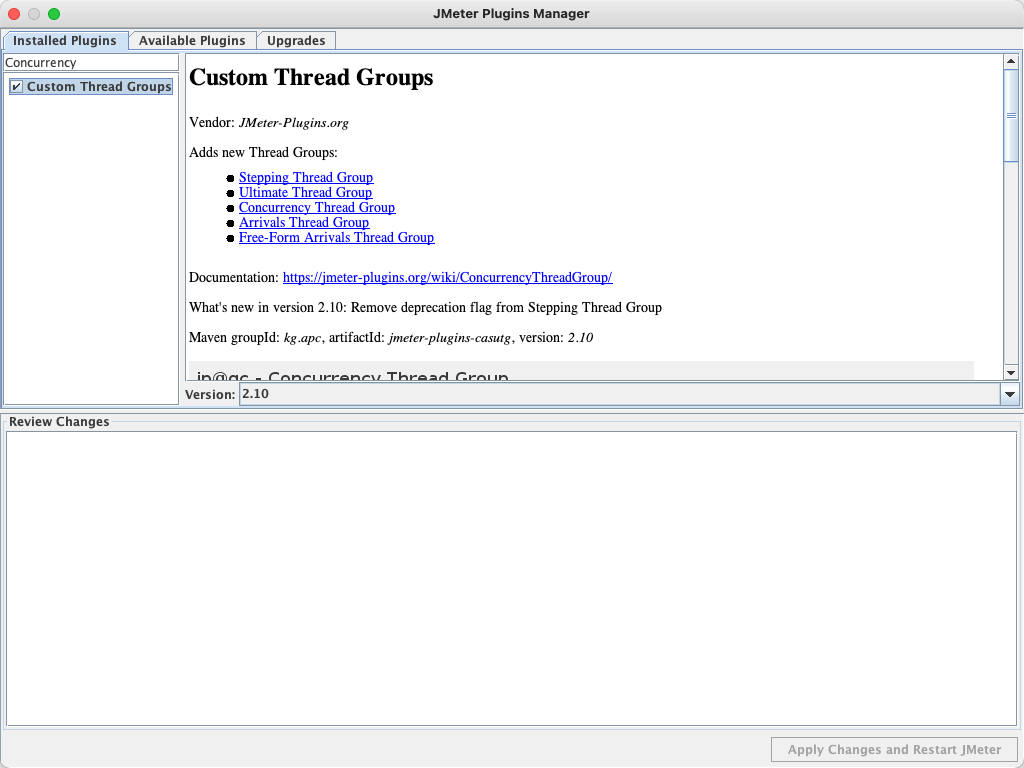Image resolution: width=1024 pixels, height=768 pixels.
Task: Zoom the window with the green button
Action: pos(54,14)
